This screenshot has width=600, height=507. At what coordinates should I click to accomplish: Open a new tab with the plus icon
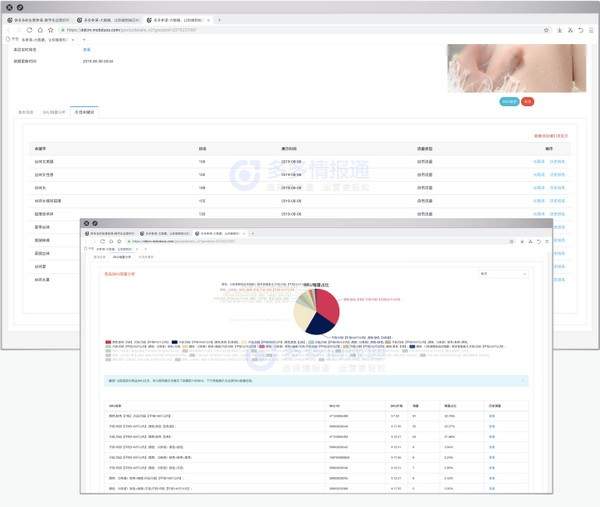click(x=219, y=19)
